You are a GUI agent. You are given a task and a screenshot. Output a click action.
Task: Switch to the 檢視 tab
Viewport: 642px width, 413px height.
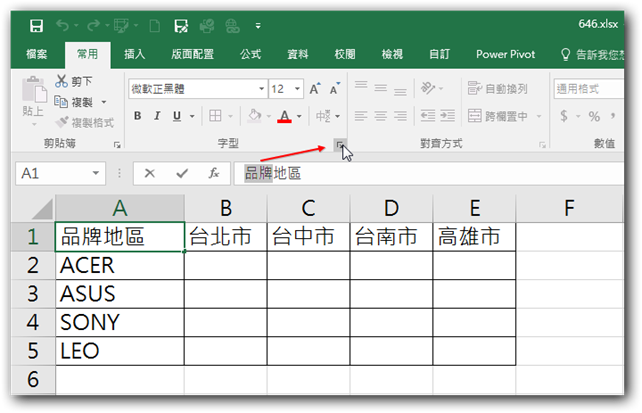point(392,54)
